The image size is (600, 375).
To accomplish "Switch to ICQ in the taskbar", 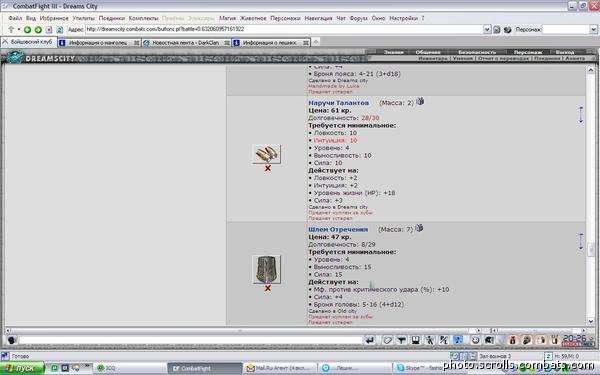I will point(130,368).
